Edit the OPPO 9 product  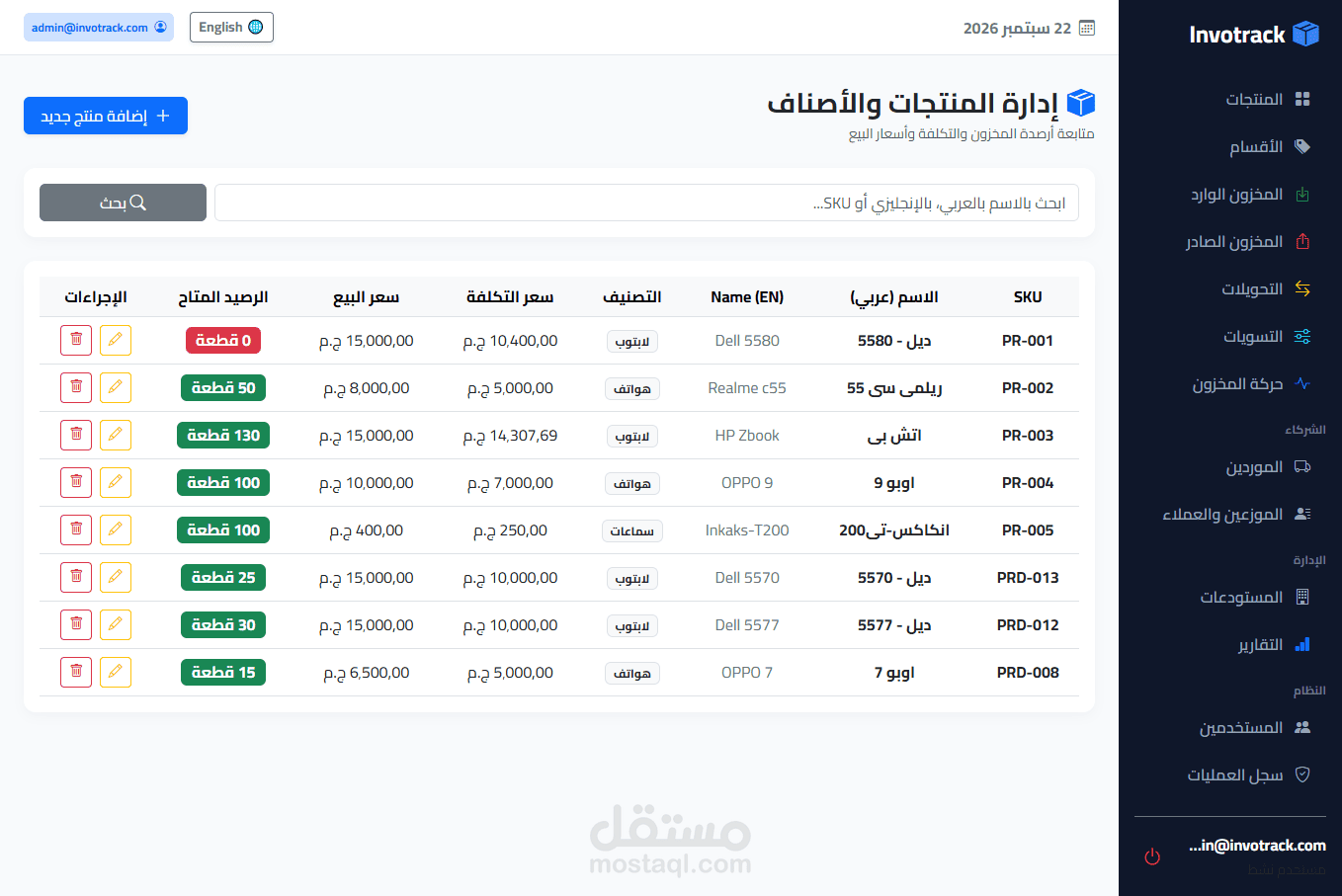click(x=116, y=482)
